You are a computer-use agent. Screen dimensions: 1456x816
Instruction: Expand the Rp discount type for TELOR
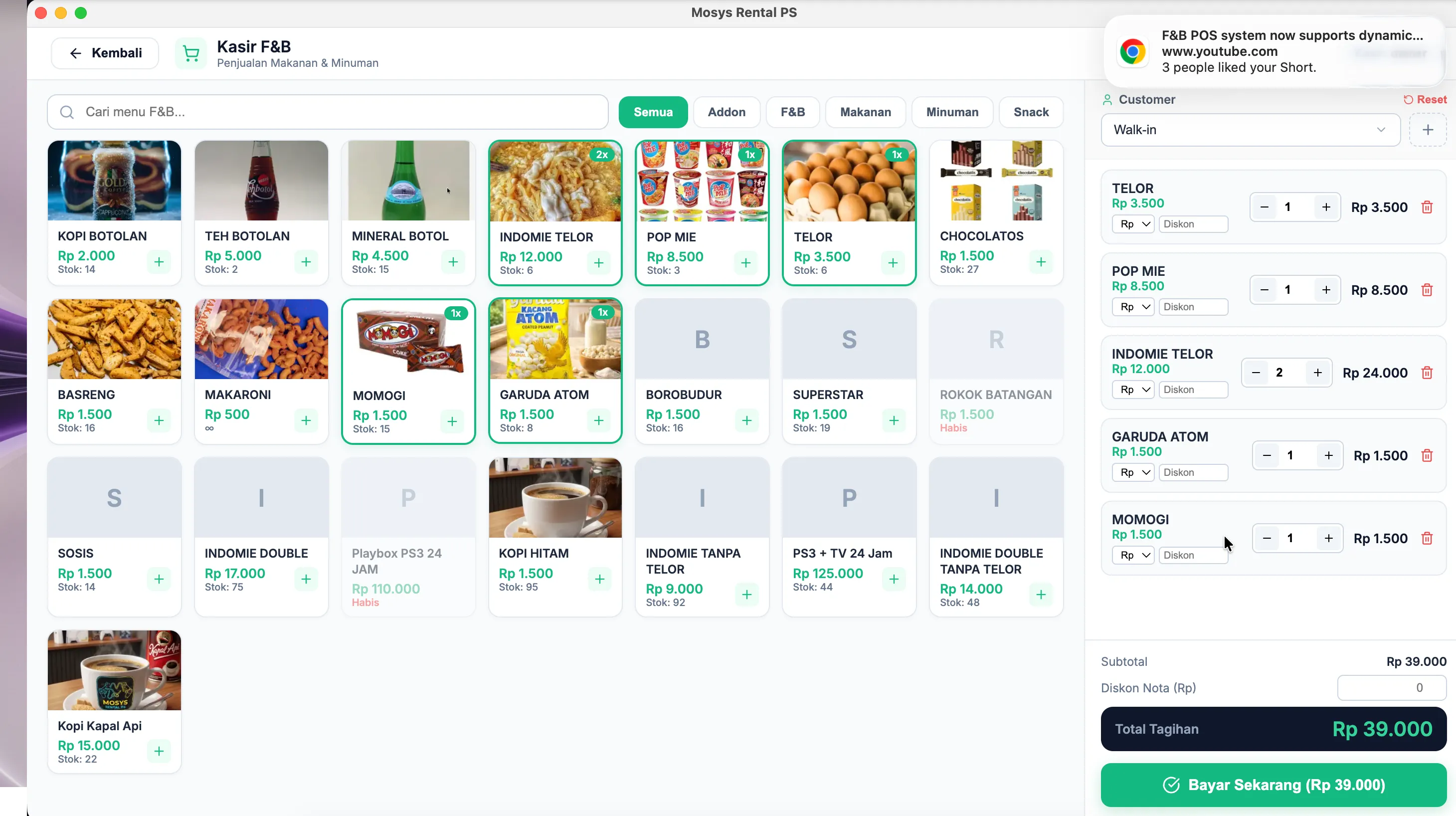click(1133, 224)
